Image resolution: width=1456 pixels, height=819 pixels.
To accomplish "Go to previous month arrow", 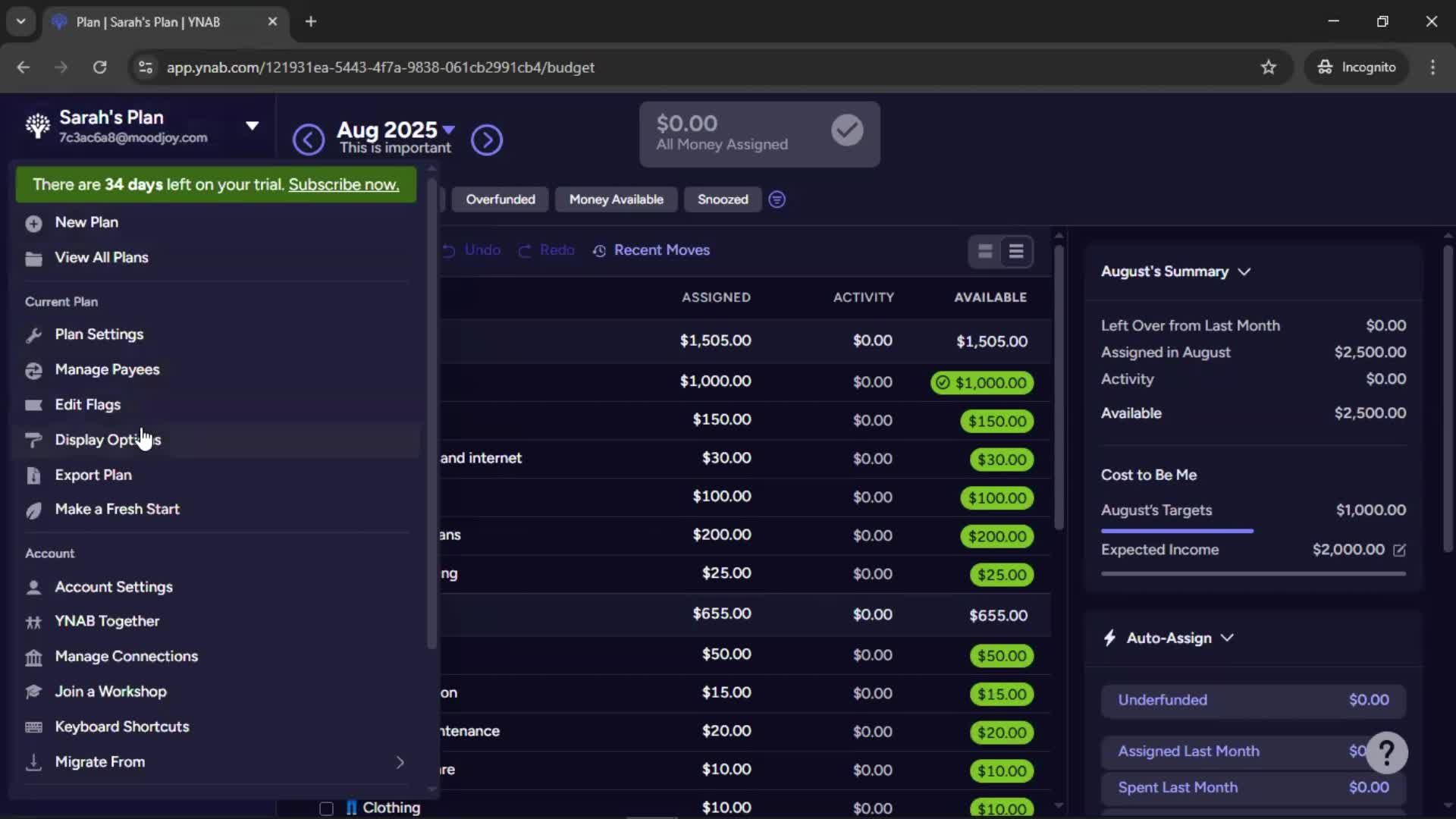I will coord(309,140).
